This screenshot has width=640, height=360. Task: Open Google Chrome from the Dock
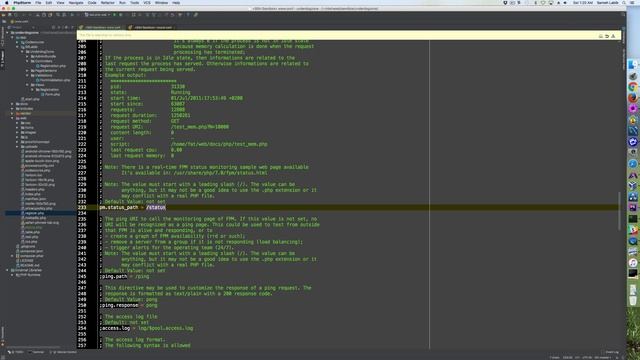(633, 87)
